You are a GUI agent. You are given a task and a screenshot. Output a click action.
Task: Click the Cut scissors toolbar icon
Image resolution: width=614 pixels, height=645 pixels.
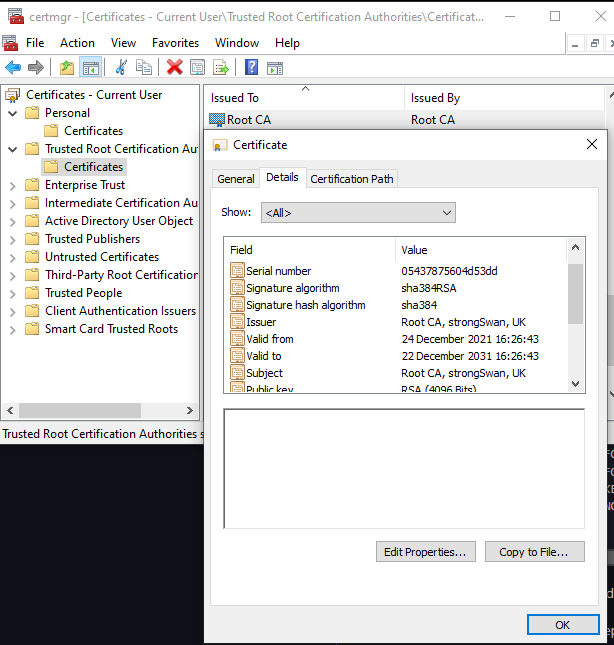point(121,67)
